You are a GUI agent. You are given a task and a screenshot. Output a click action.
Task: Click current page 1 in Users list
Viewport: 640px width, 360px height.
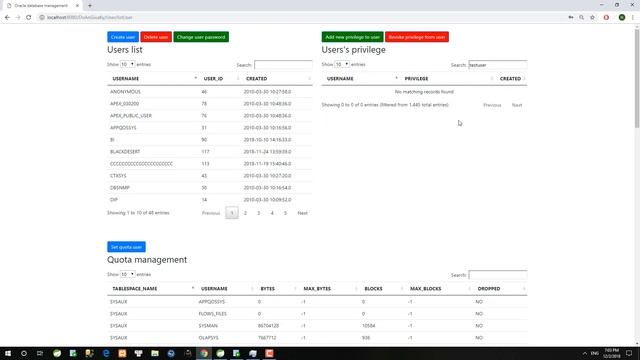[x=232, y=213]
